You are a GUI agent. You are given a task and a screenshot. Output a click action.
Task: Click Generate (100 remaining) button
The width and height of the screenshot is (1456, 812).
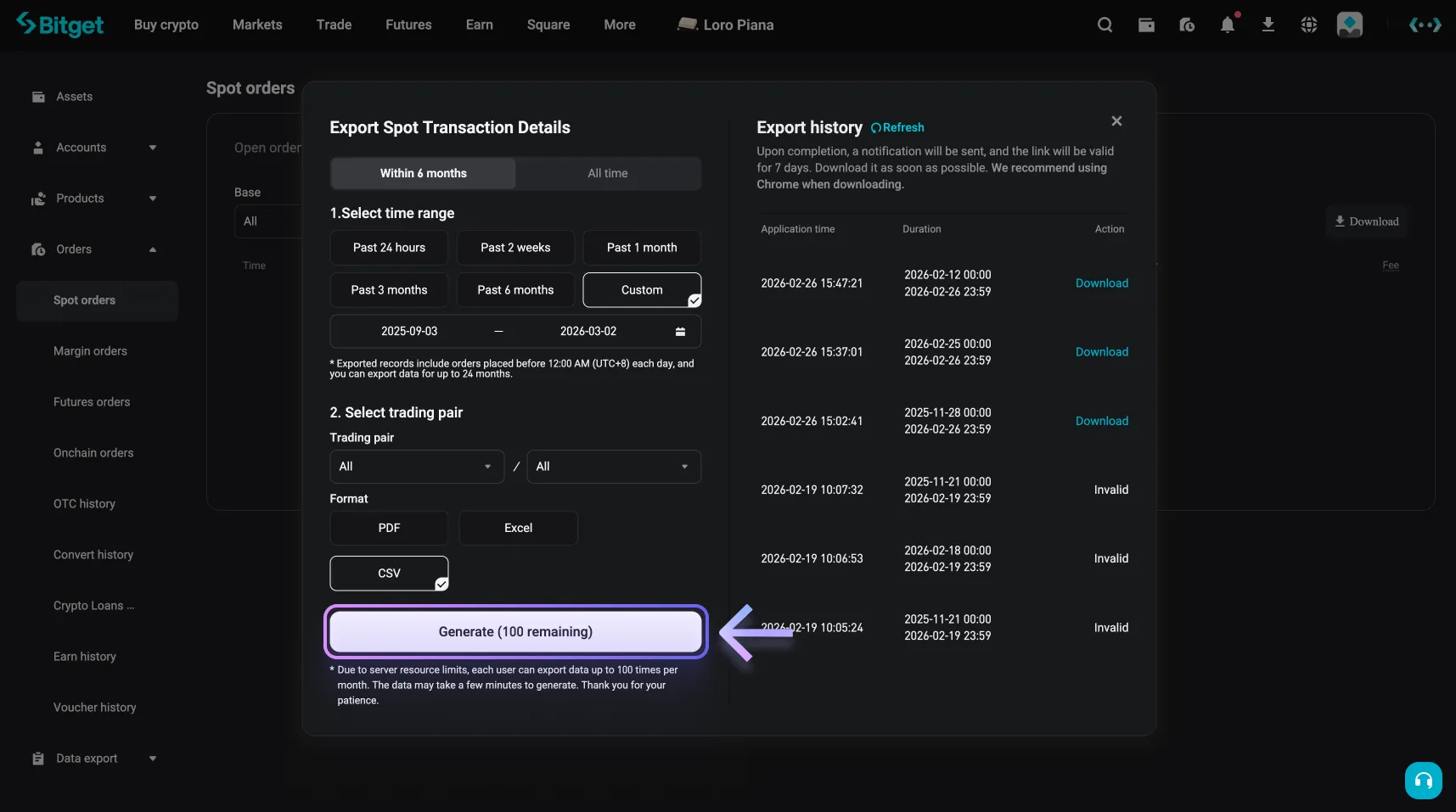coord(515,632)
